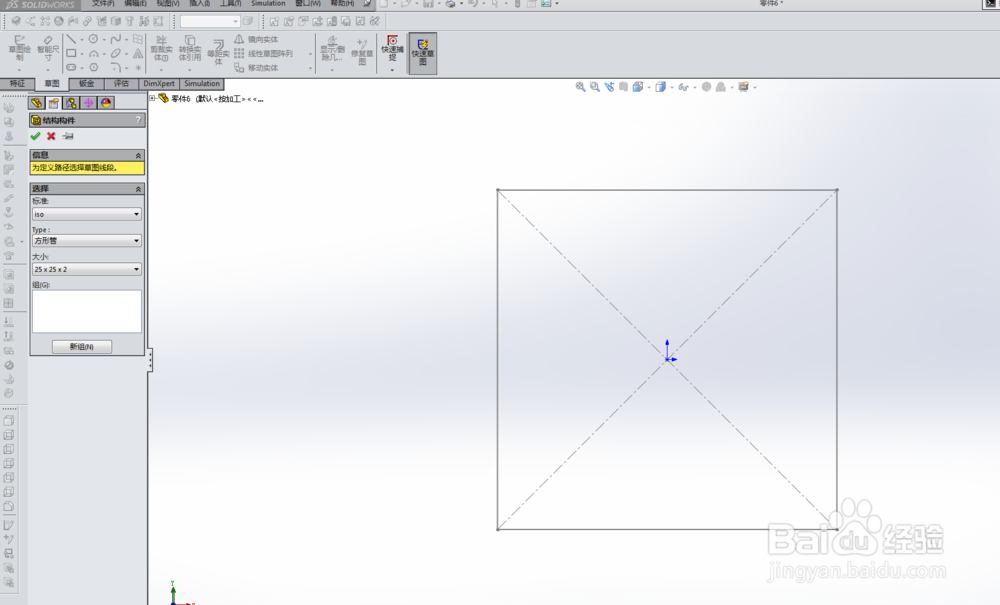The height and width of the screenshot is (605, 1000).
Task: Cancel the 结构构件 command with red X
Action: point(49,134)
